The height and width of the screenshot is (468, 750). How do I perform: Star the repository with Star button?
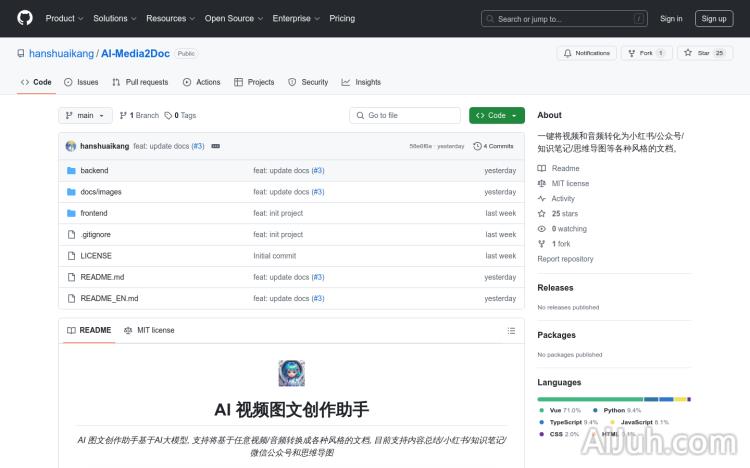tap(705, 53)
